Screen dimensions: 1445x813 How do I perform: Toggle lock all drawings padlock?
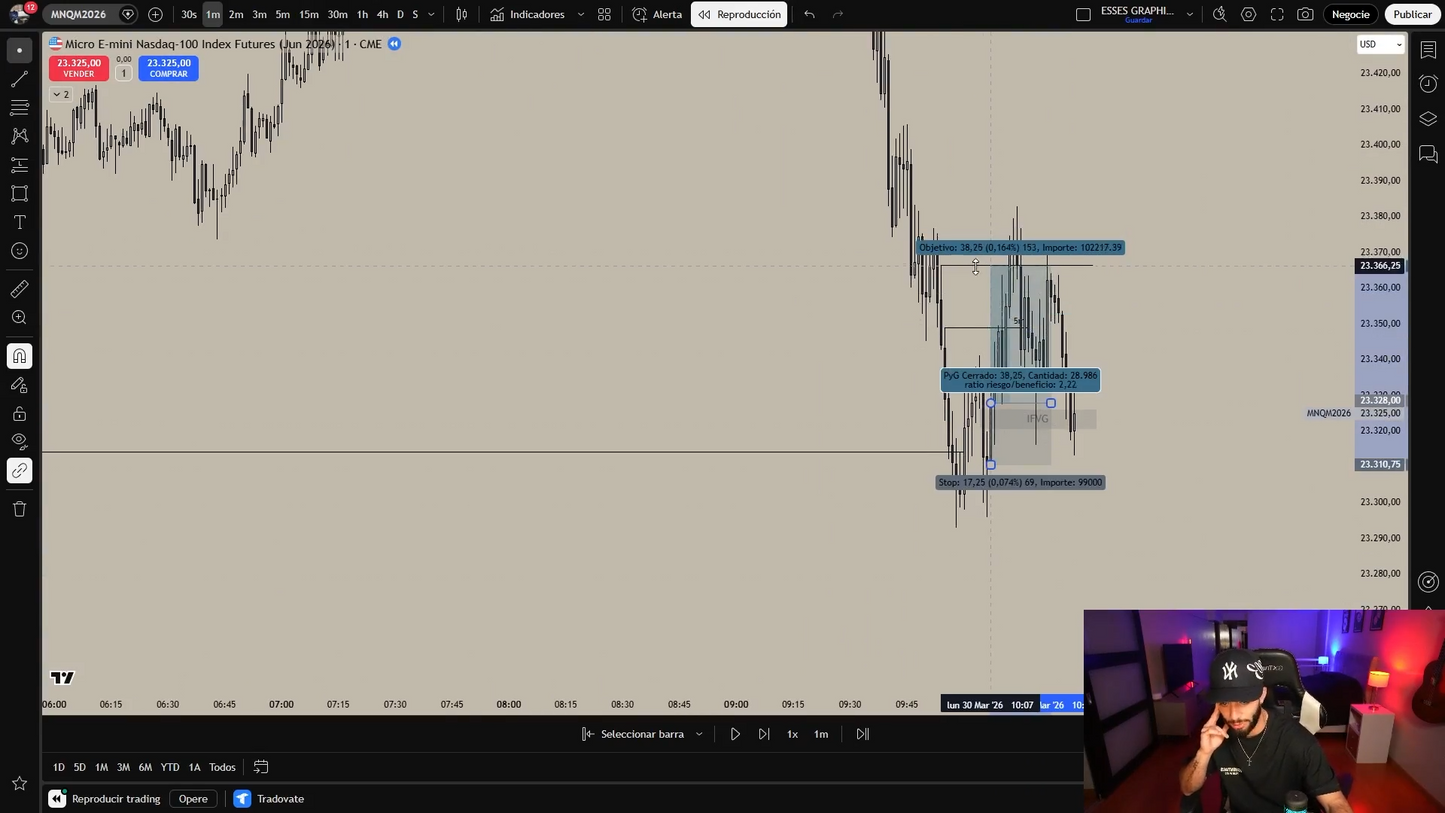(x=19, y=413)
